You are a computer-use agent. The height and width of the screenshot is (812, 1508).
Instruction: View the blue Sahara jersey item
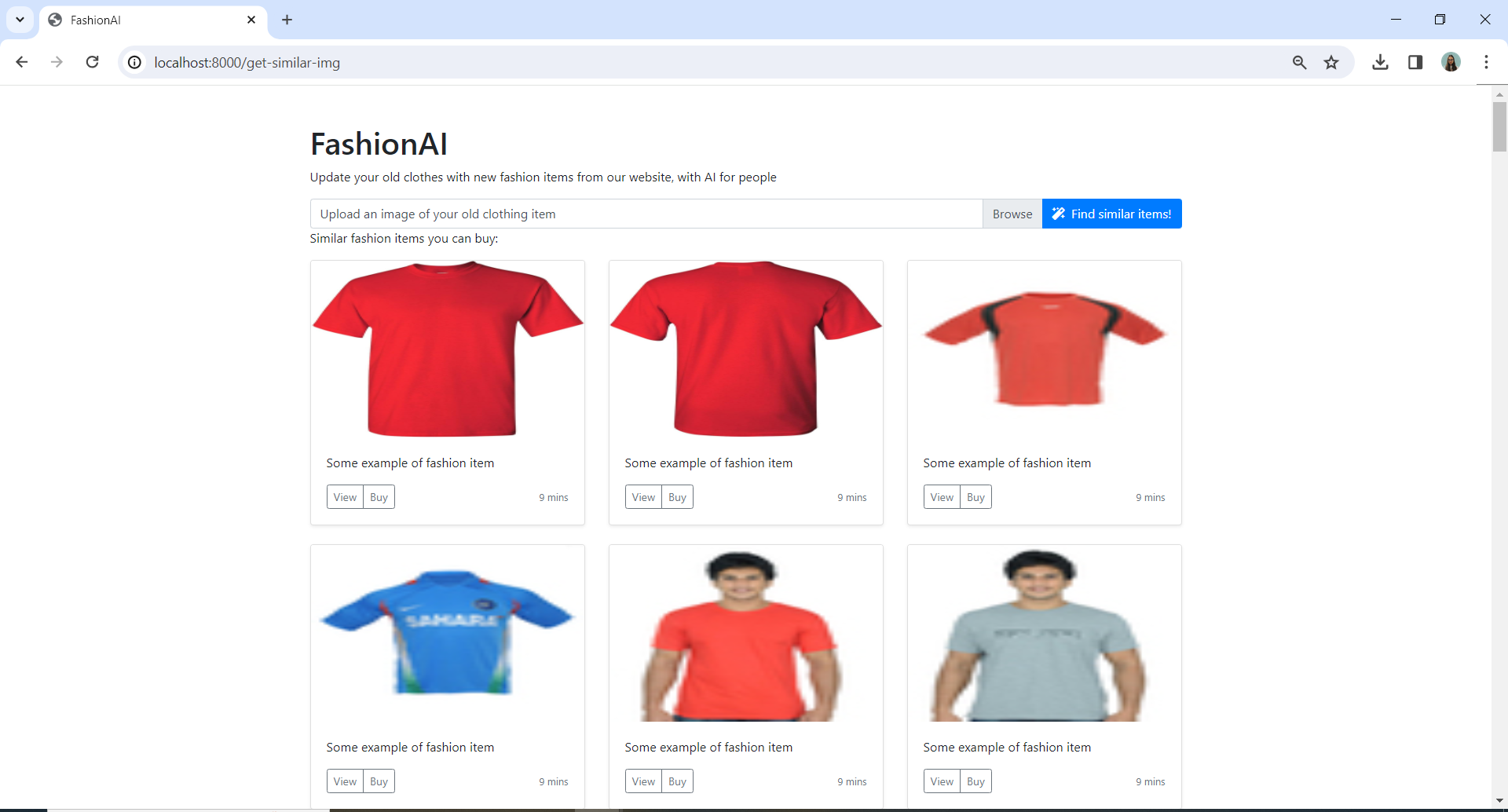click(345, 781)
